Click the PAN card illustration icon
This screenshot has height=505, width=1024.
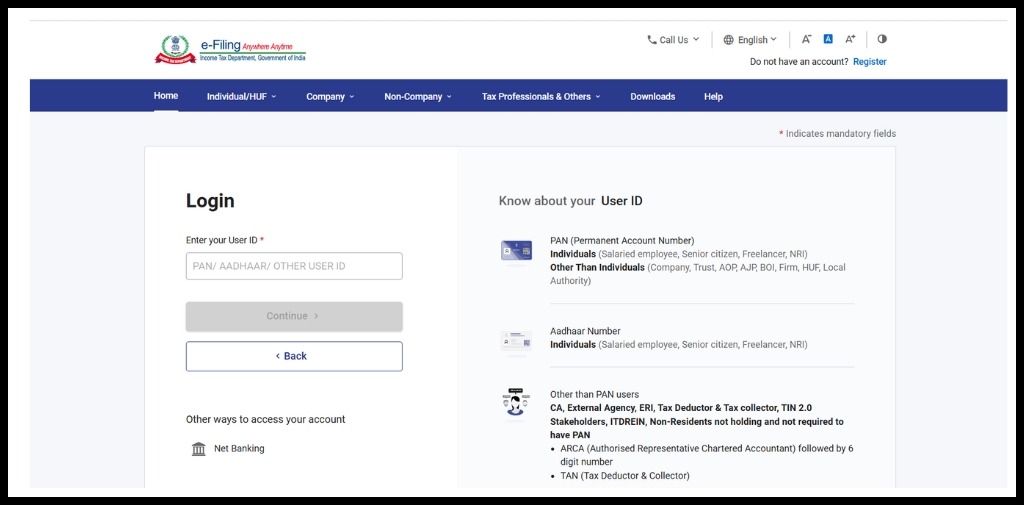coord(516,252)
